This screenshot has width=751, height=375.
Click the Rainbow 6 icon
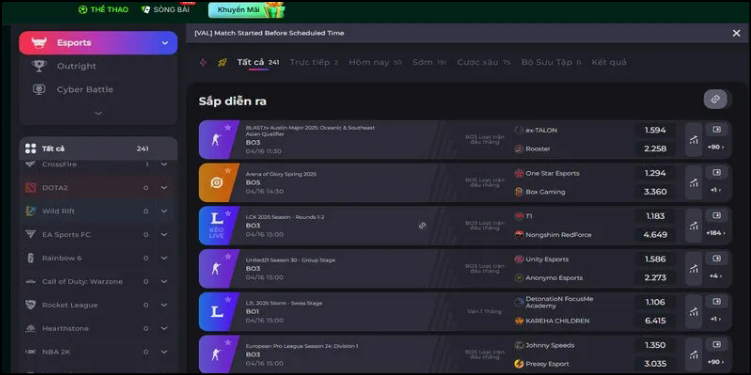[31, 258]
